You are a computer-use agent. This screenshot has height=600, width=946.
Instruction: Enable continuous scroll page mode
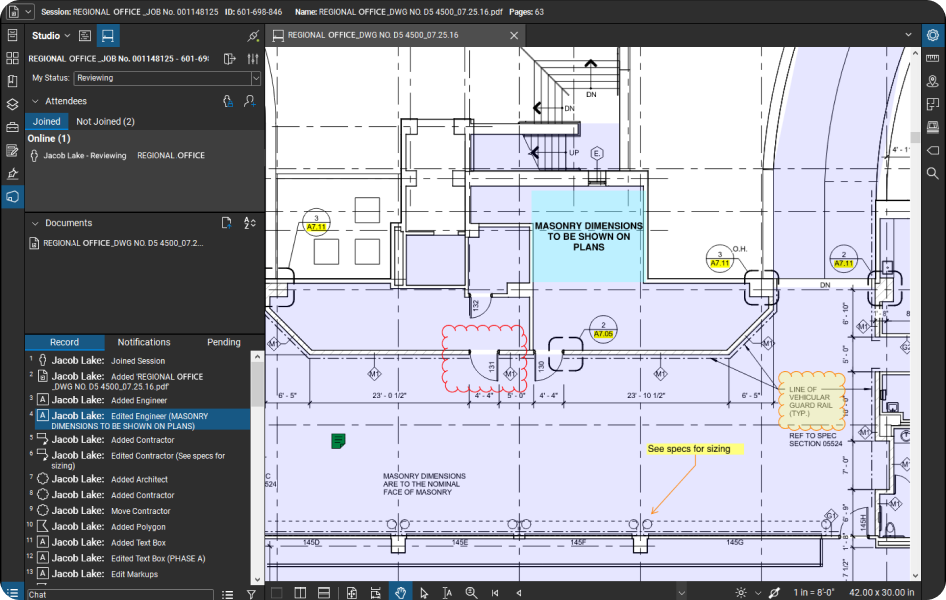point(324,592)
